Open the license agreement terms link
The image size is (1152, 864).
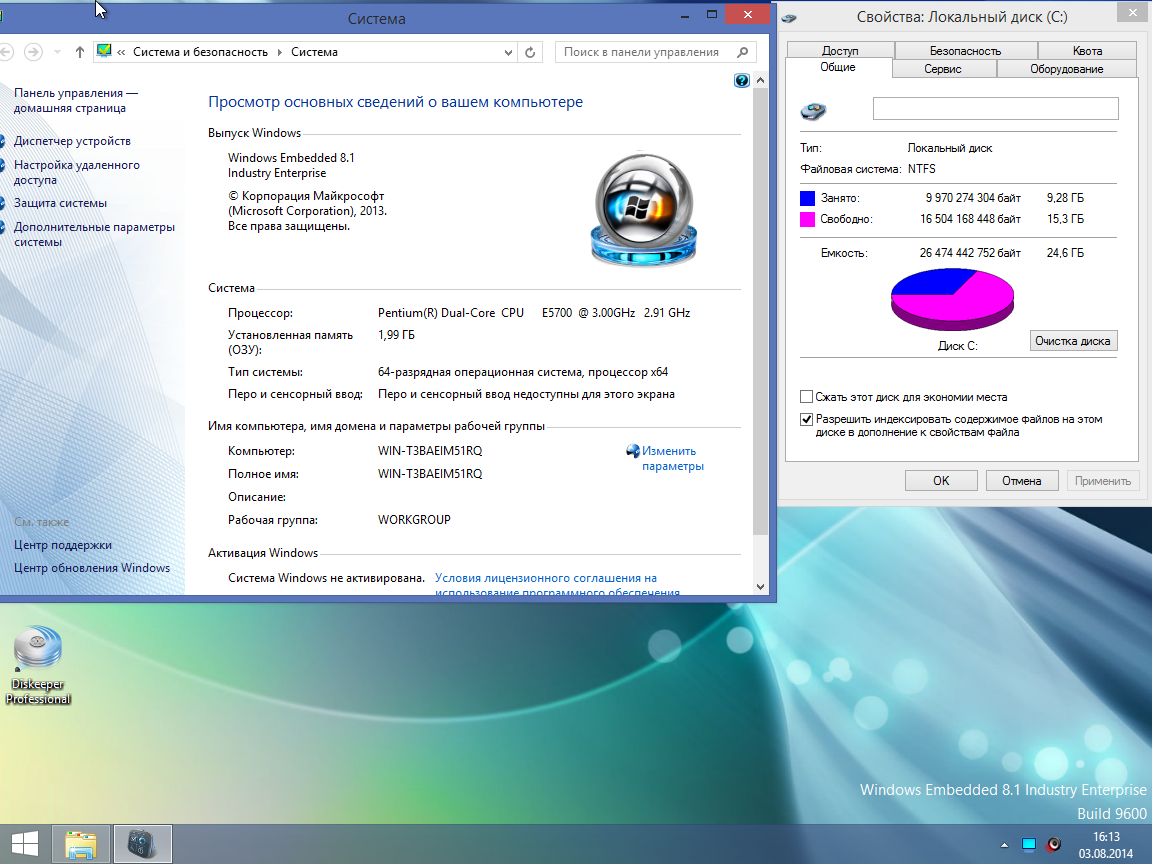point(557,585)
